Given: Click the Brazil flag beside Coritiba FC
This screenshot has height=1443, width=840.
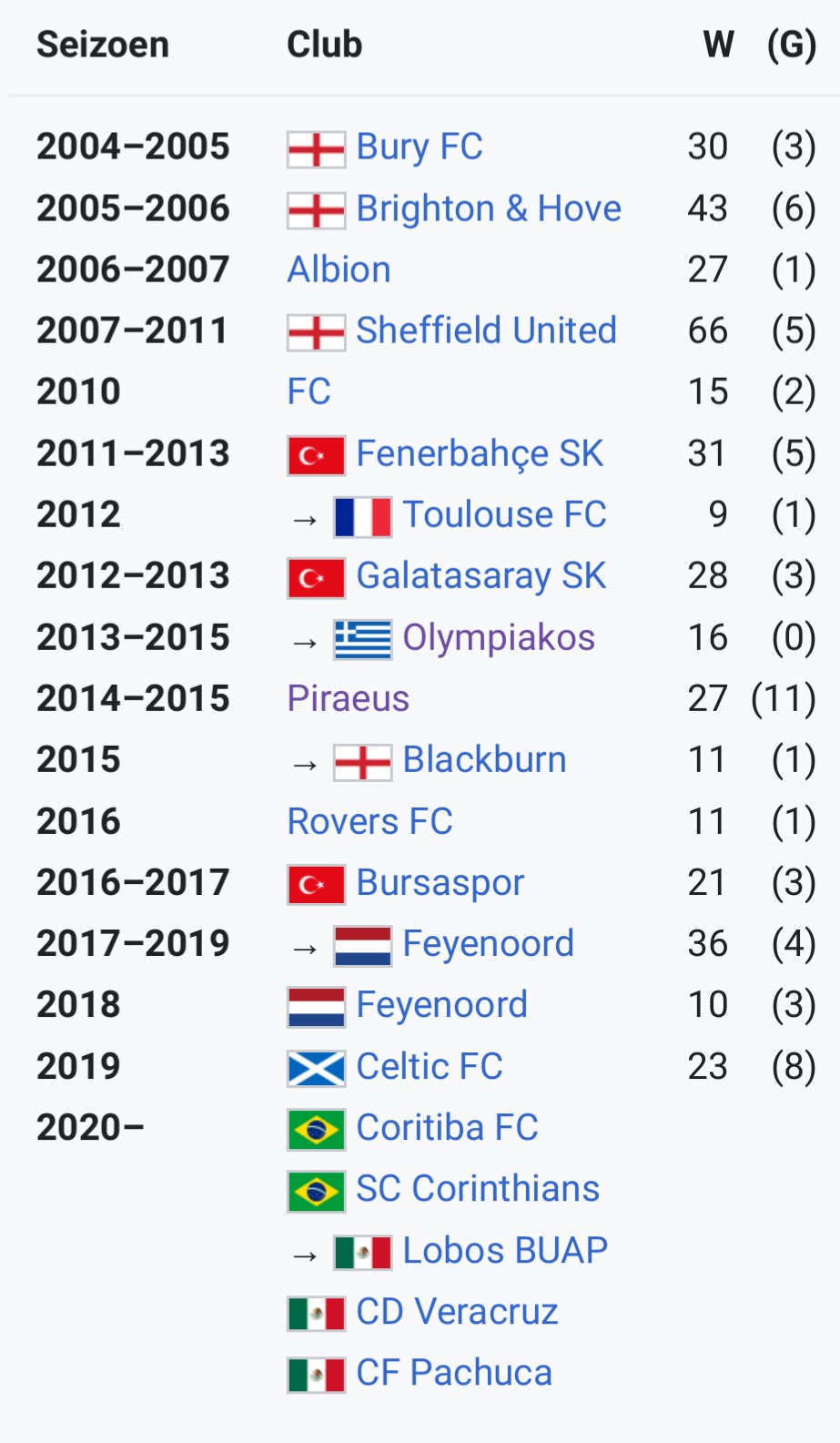Looking at the screenshot, I should point(316,1130).
